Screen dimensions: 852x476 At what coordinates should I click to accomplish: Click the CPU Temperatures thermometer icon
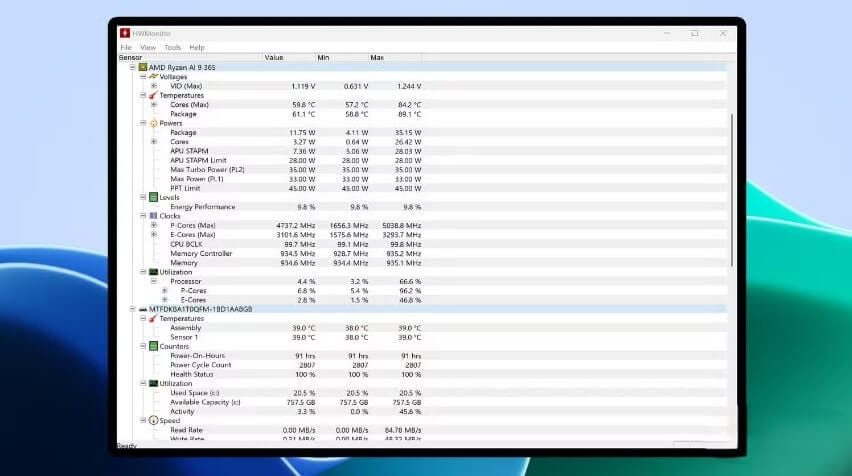(x=153, y=95)
